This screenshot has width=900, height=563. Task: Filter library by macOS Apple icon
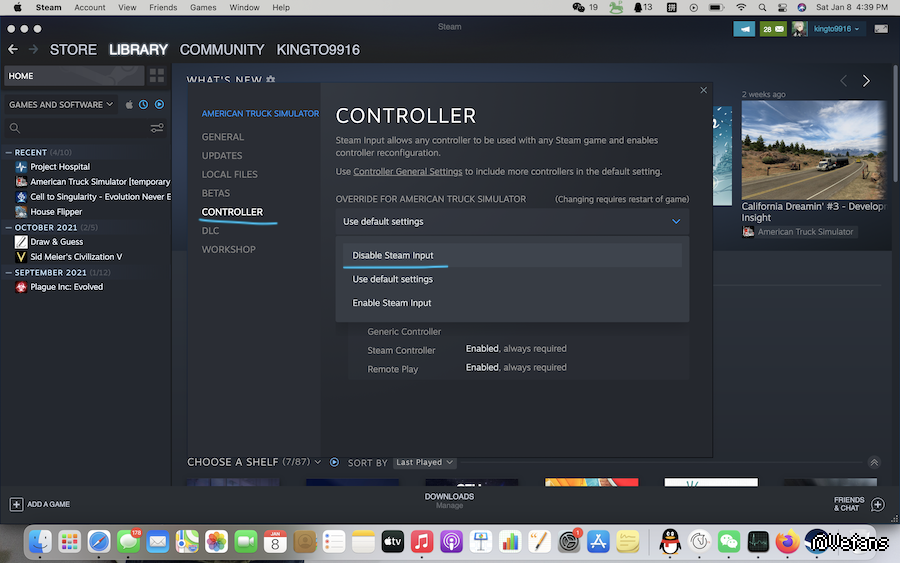click(x=129, y=104)
